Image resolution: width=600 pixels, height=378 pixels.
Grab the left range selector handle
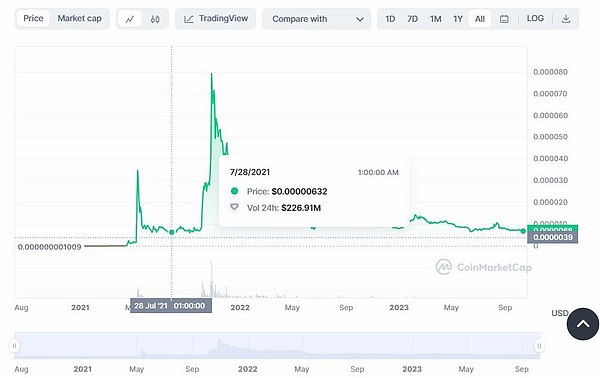(x=14, y=346)
